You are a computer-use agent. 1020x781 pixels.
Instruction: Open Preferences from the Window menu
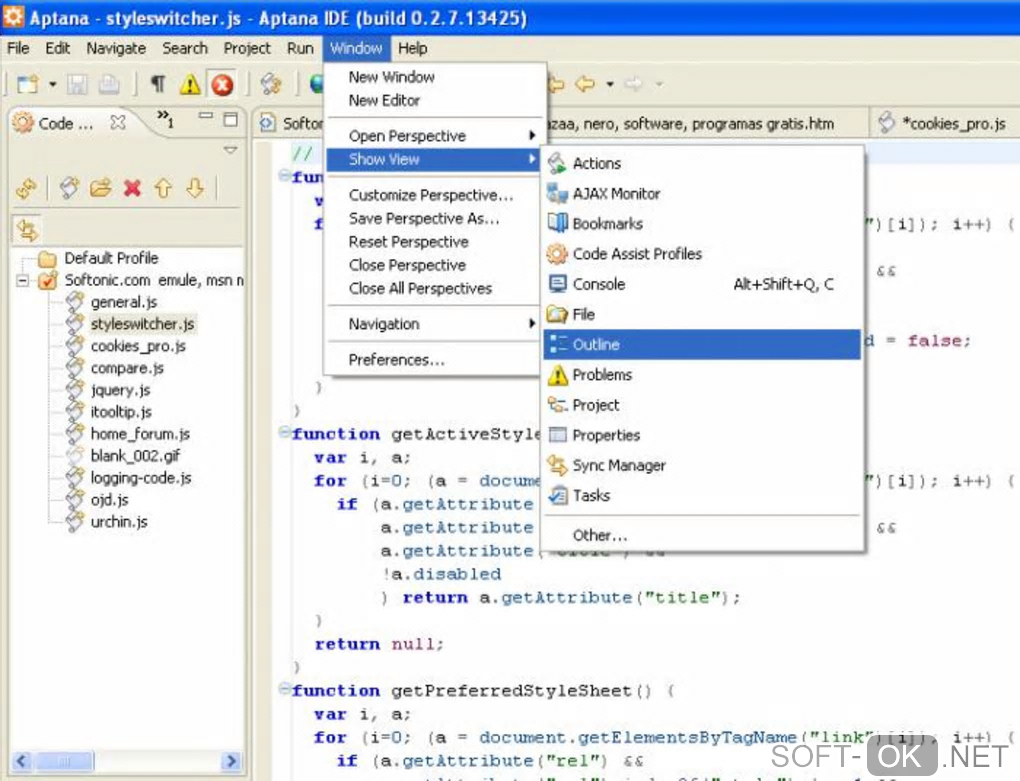(x=435, y=360)
